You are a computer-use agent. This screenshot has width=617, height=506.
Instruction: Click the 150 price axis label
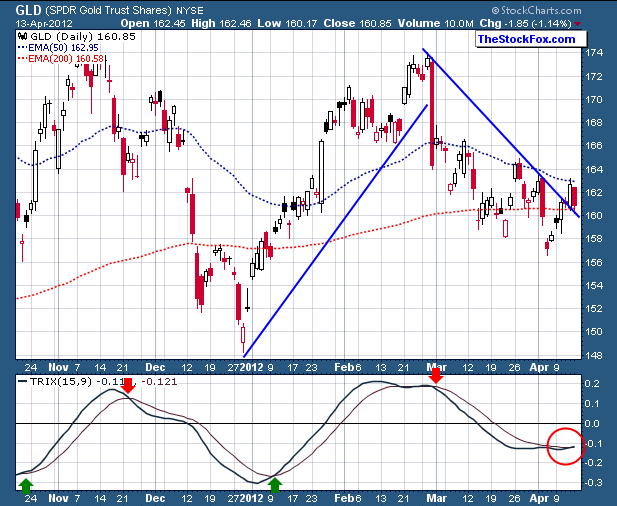[595, 332]
